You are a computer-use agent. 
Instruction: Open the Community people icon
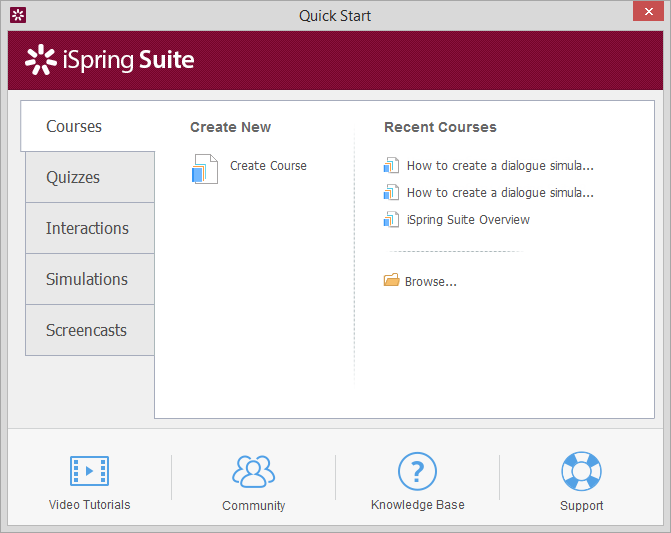[x=253, y=471]
